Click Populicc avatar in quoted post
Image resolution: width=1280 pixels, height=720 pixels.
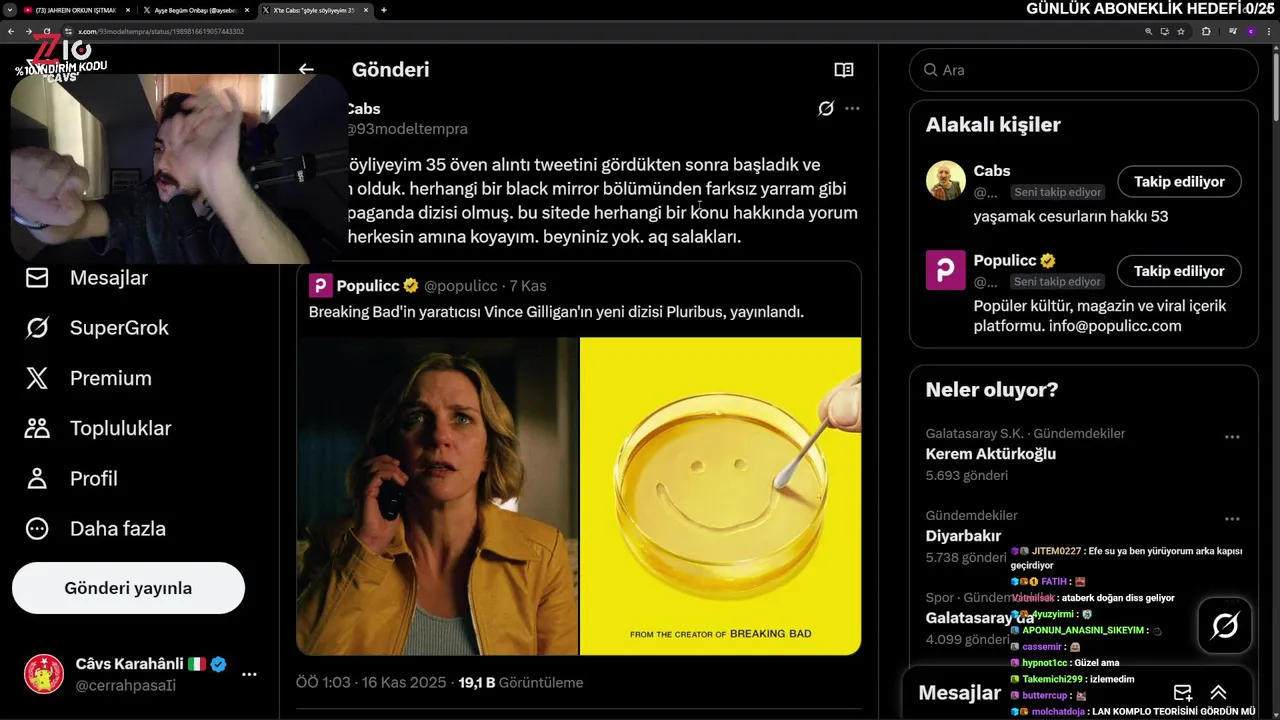tap(320, 286)
